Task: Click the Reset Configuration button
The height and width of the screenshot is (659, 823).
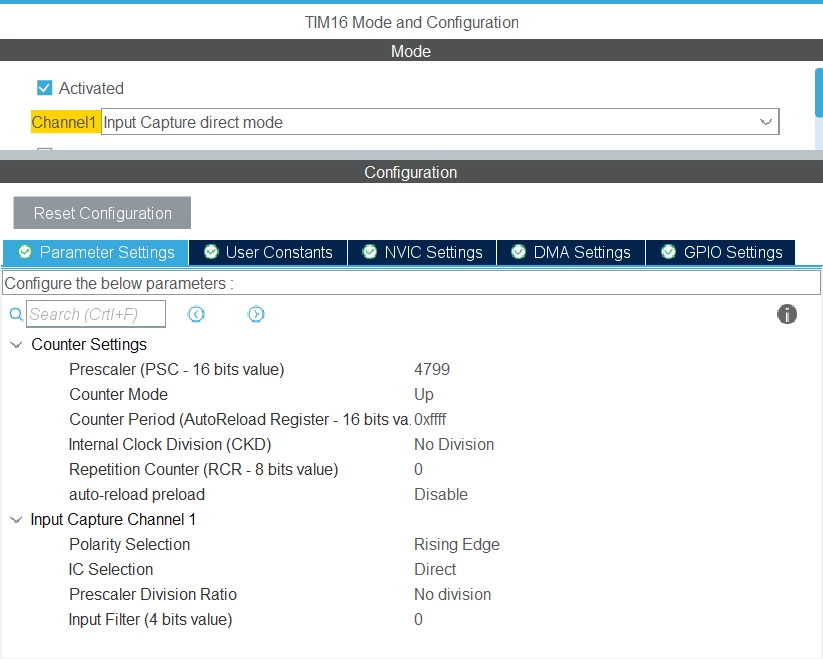Action: (x=102, y=212)
